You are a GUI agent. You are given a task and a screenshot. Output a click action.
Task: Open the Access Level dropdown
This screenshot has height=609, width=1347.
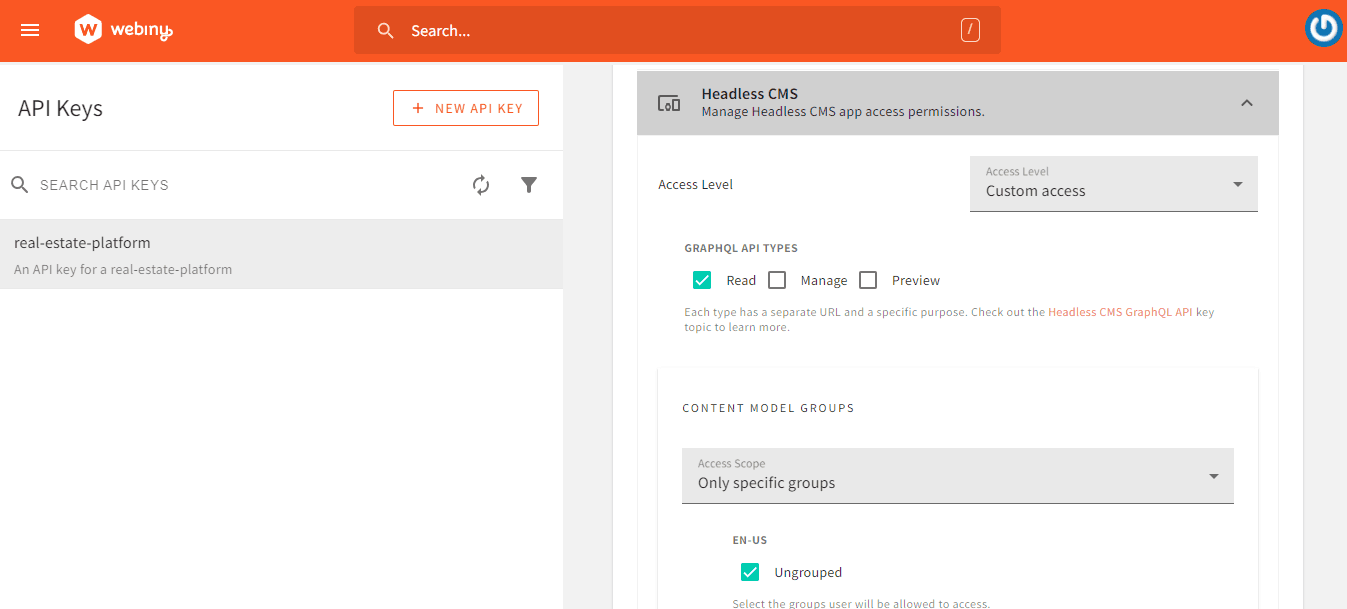pos(1113,184)
